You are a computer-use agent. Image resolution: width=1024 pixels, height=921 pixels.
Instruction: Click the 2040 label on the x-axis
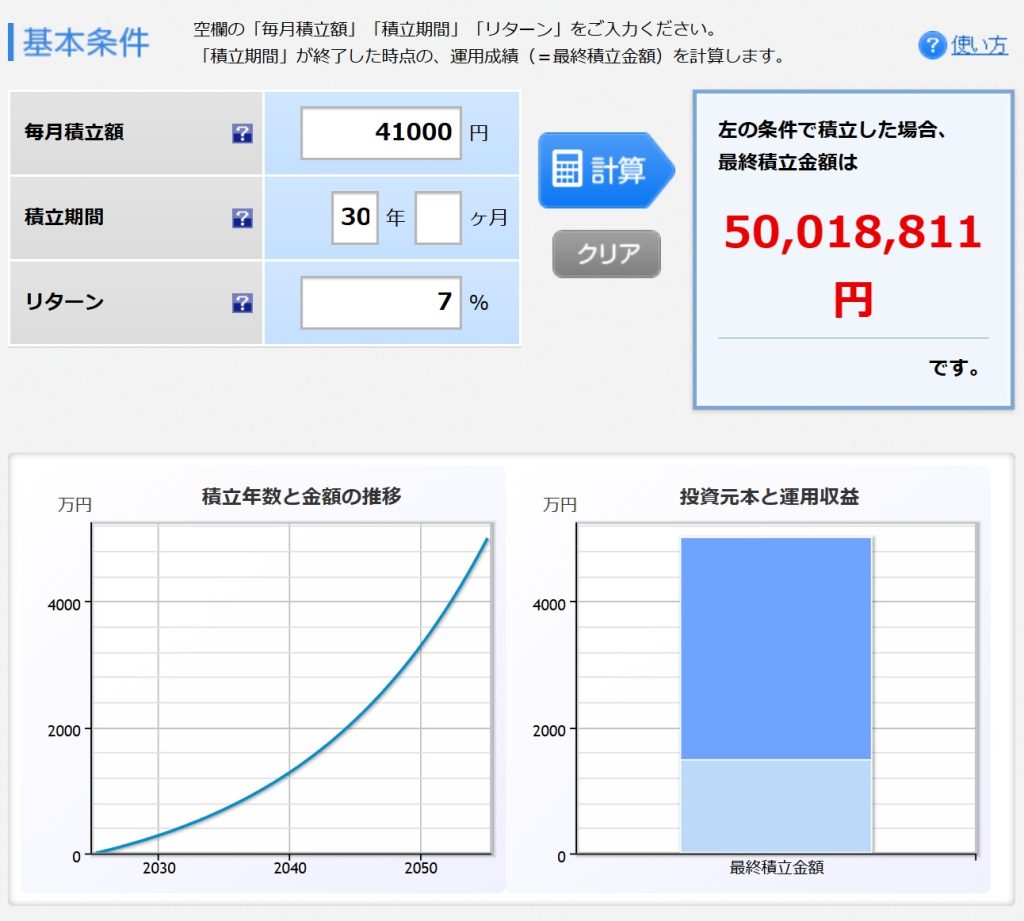[290, 868]
